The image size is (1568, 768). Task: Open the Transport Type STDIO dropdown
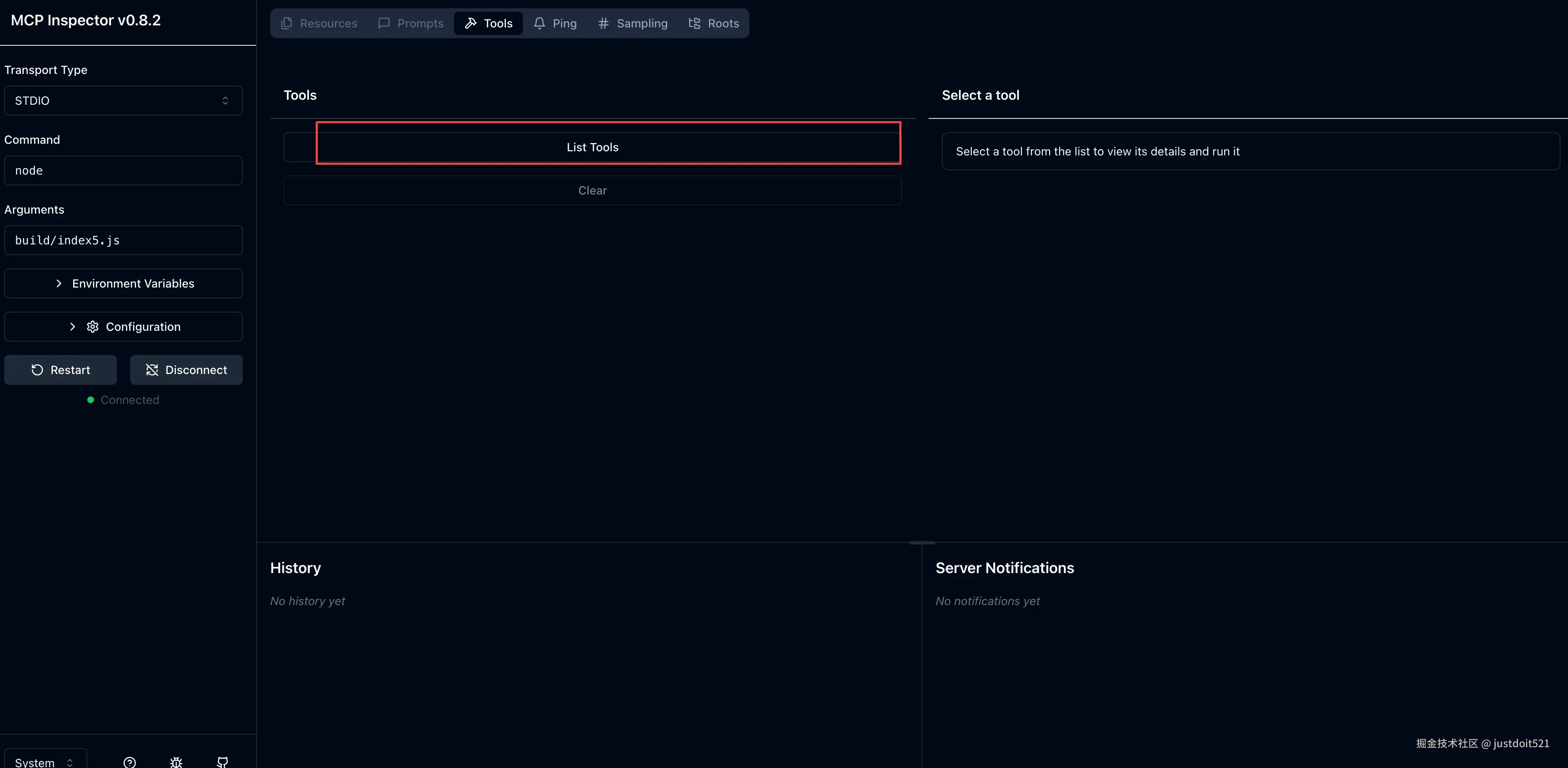click(123, 101)
